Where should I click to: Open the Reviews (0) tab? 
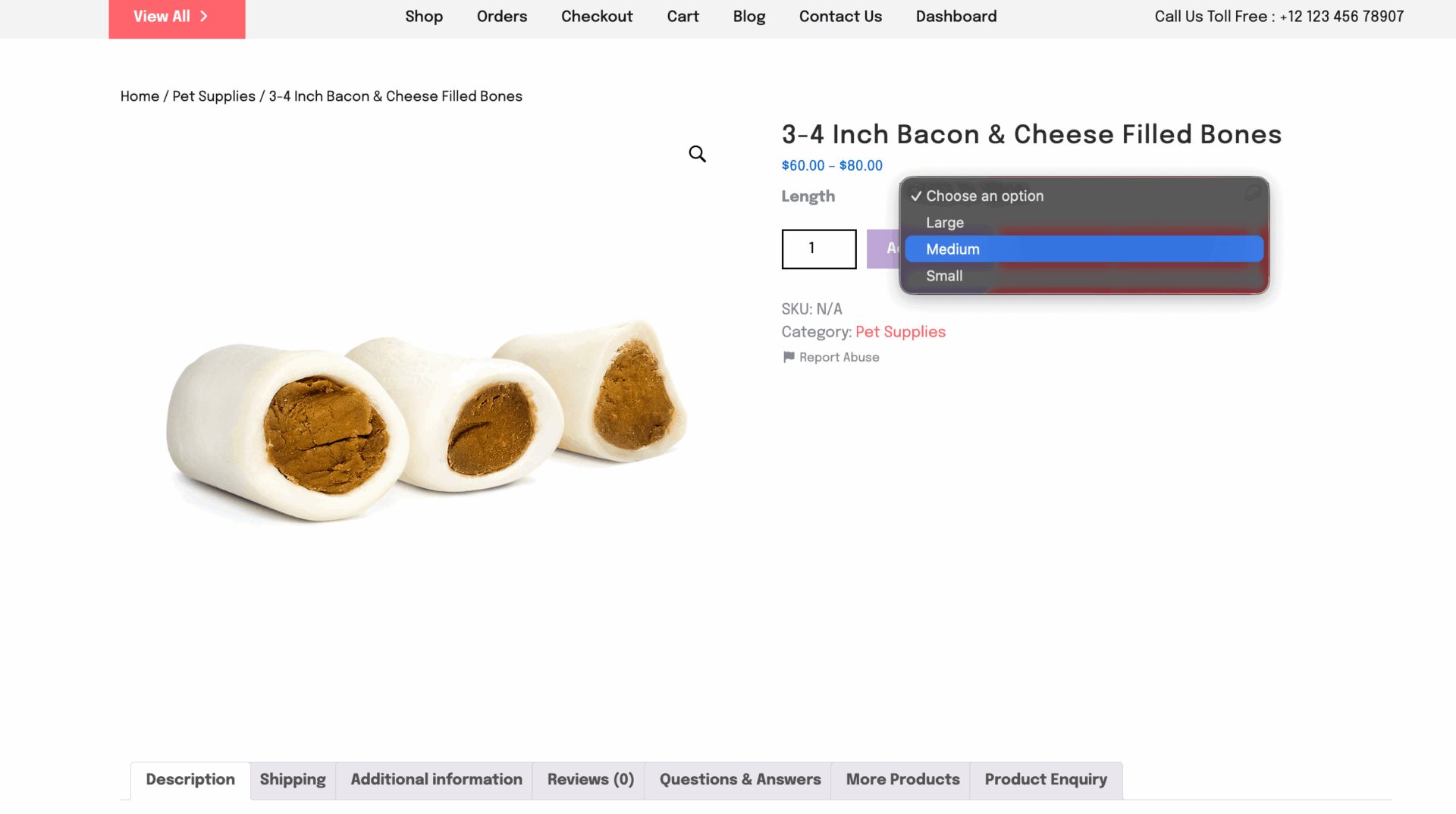click(x=590, y=780)
